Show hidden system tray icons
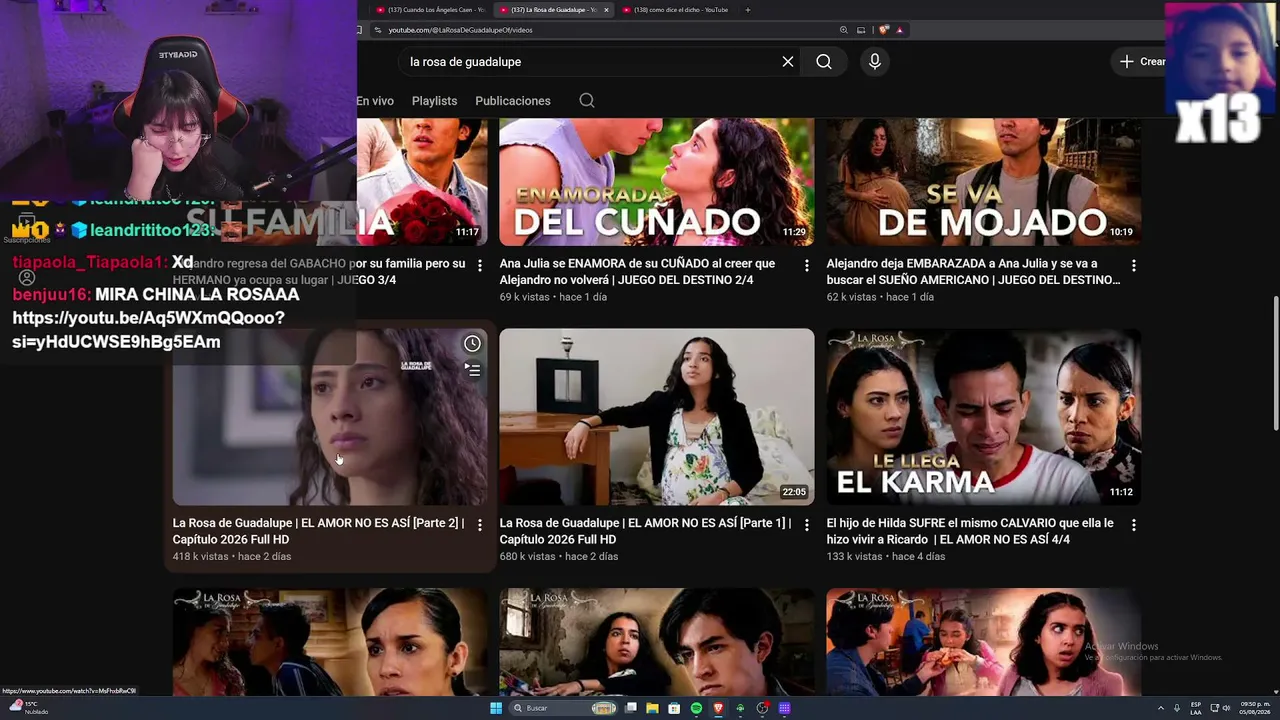Screen dimensions: 1280x720 1161,708
